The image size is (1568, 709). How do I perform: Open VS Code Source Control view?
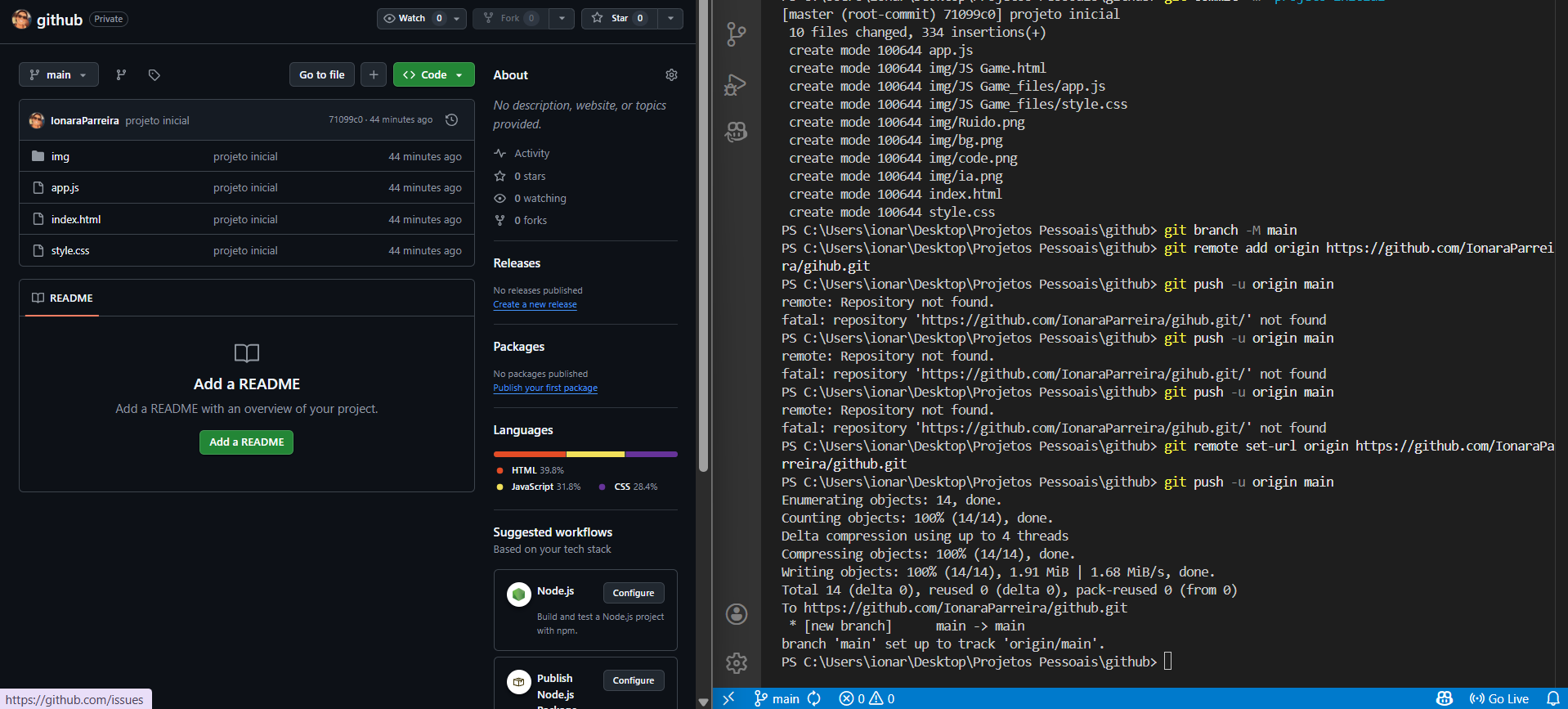click(736, 34)
